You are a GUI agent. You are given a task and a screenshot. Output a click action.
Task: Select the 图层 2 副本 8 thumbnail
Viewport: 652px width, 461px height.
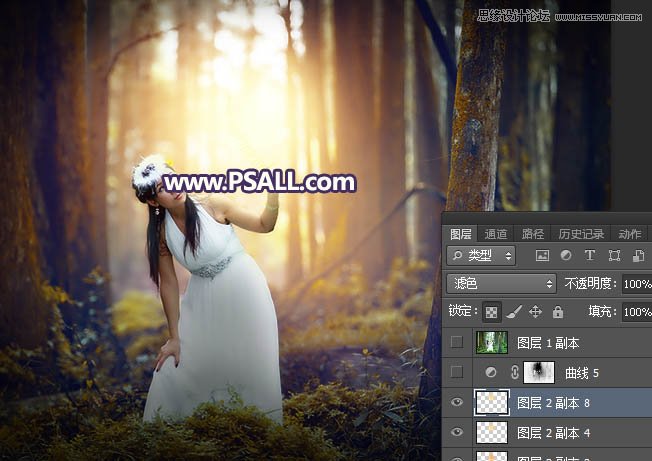pos(491,402)
